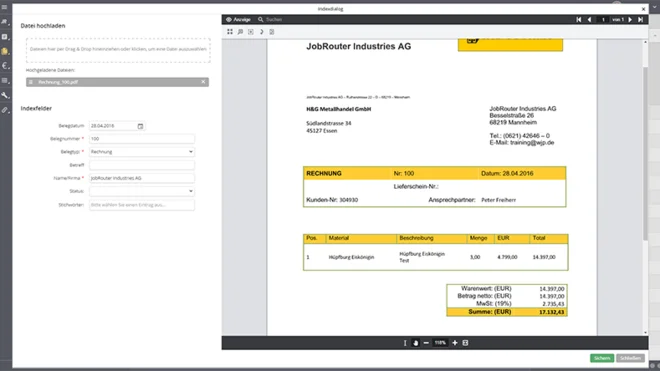Click the wrench tools sidebar icon
Image resolution: width=660 pixels, height=371 pixels.
[5, 95]
